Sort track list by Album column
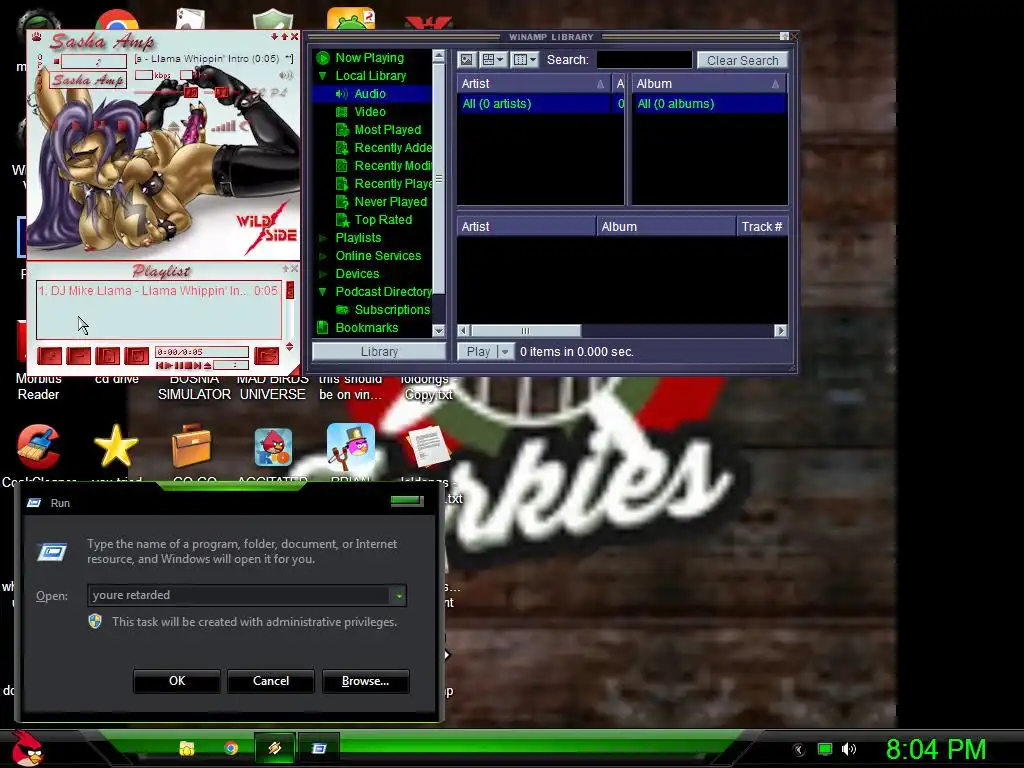The image size is (1024, 768). pyautogui.click(x=666, y=227)
